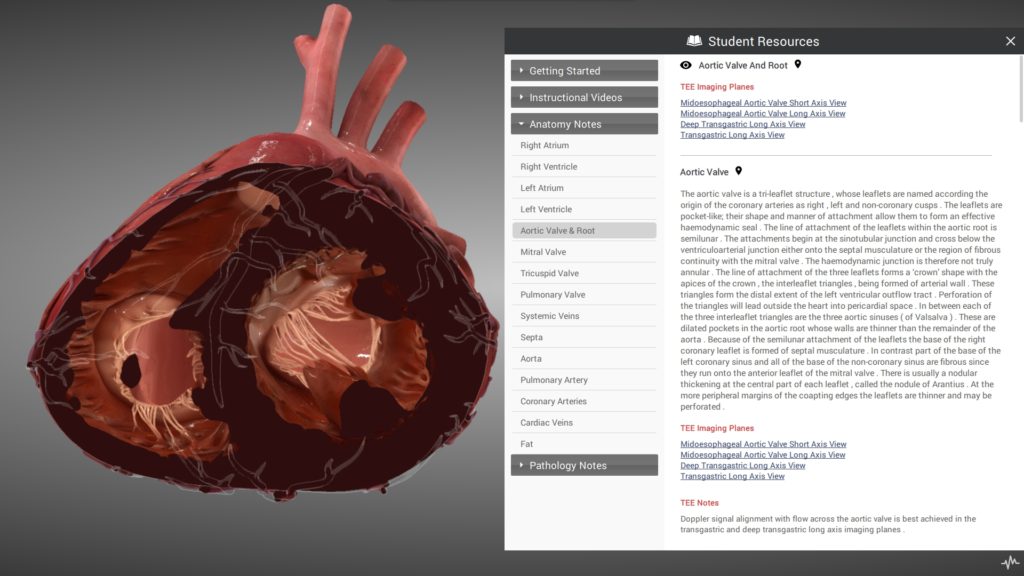Click the 3D heart model

coord(250,300)
